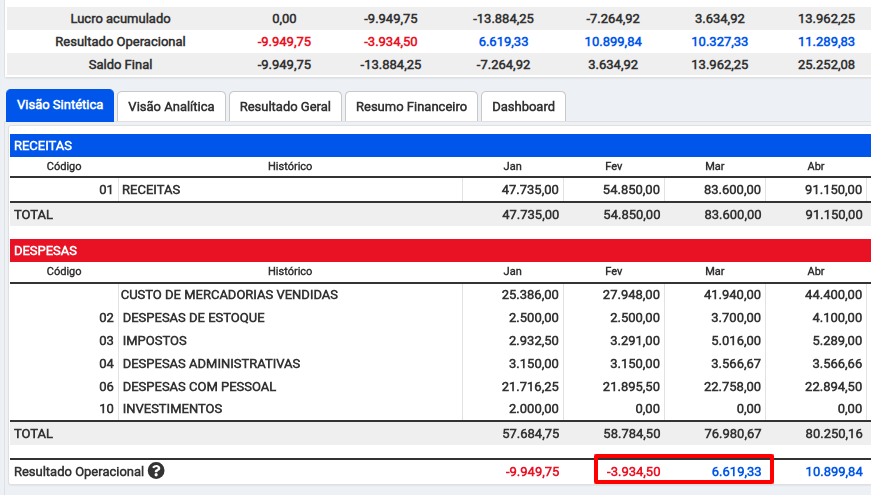Click the Saldo Final label in the summary
This screenshot has width=871, height=495.
click(x=121, y=64)
